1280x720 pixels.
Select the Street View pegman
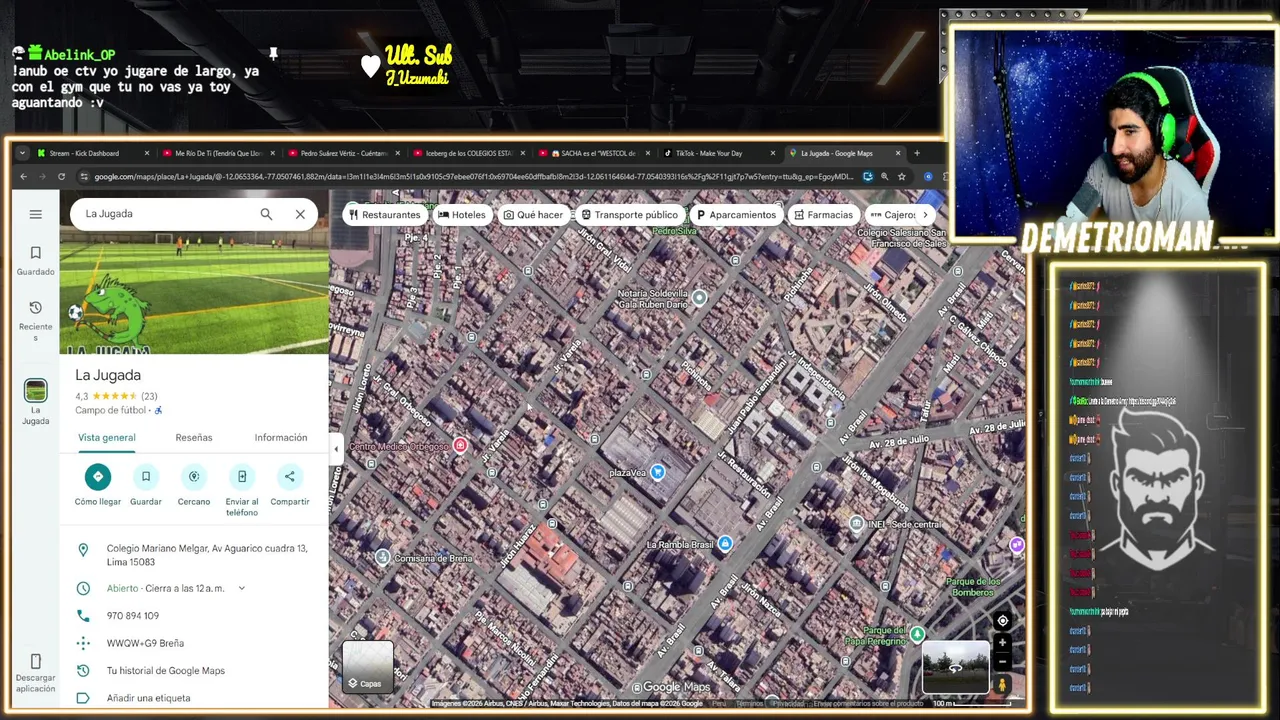pyautogui.click(x=1002, y=685)
